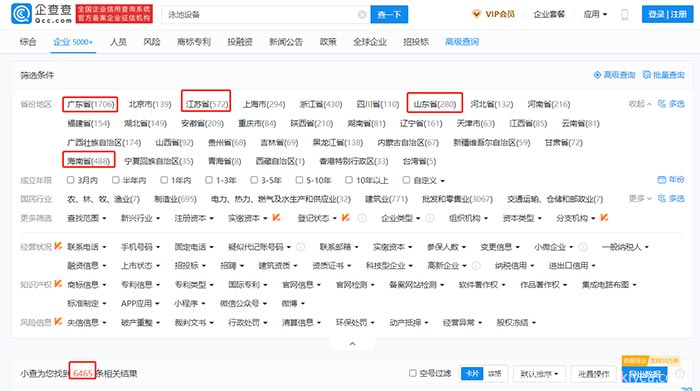Collapse filter panel with up chevron
Screen dimensions: 700x391
352,343
